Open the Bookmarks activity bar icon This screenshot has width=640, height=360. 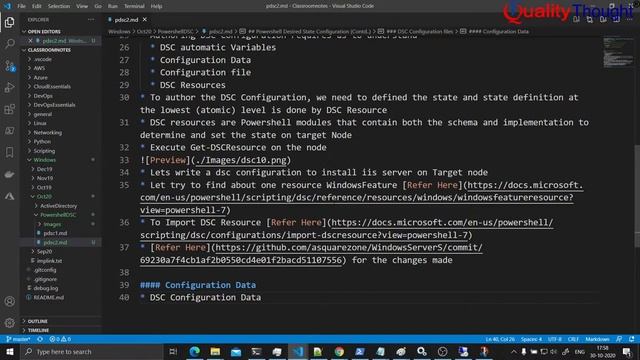pos(9,152)
